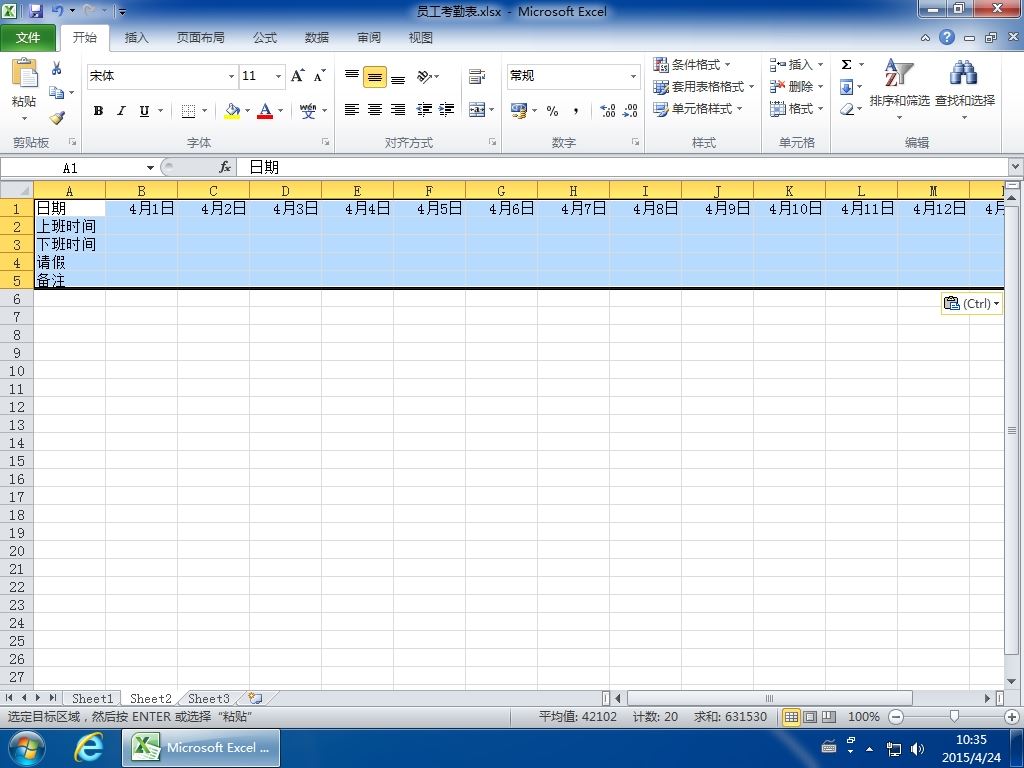Click the Fill down arrow icon
This screenshot has height=768, width=1024.
pos(846,87)
